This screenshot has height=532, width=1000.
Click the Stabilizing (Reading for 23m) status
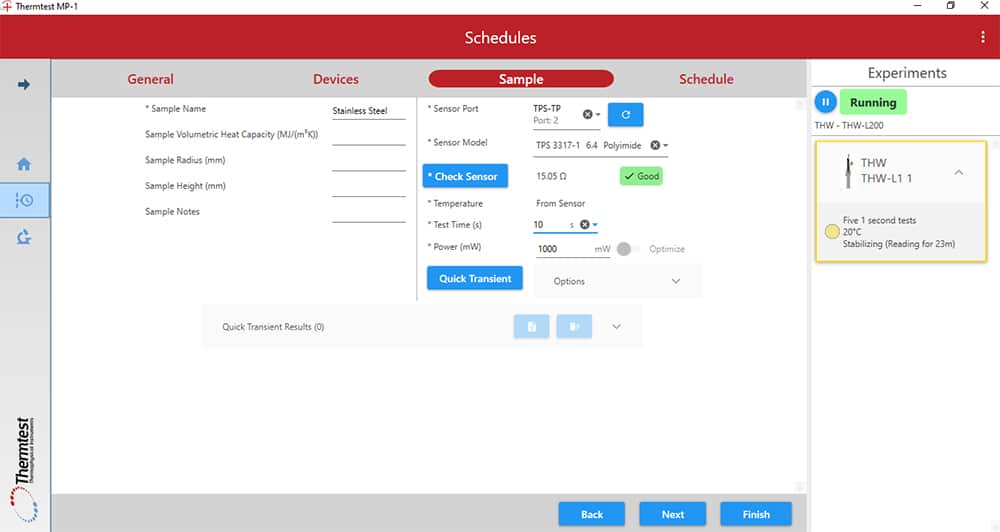pyautogui.click(x=899, y=244)
